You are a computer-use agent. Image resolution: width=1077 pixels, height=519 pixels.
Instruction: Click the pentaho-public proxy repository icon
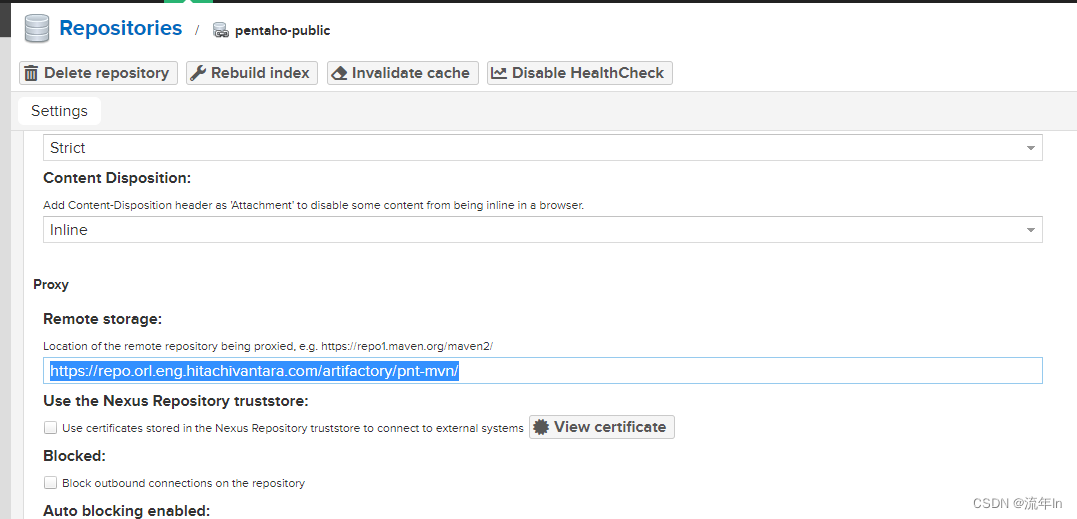pyautogui.click(x=220, y=30)
